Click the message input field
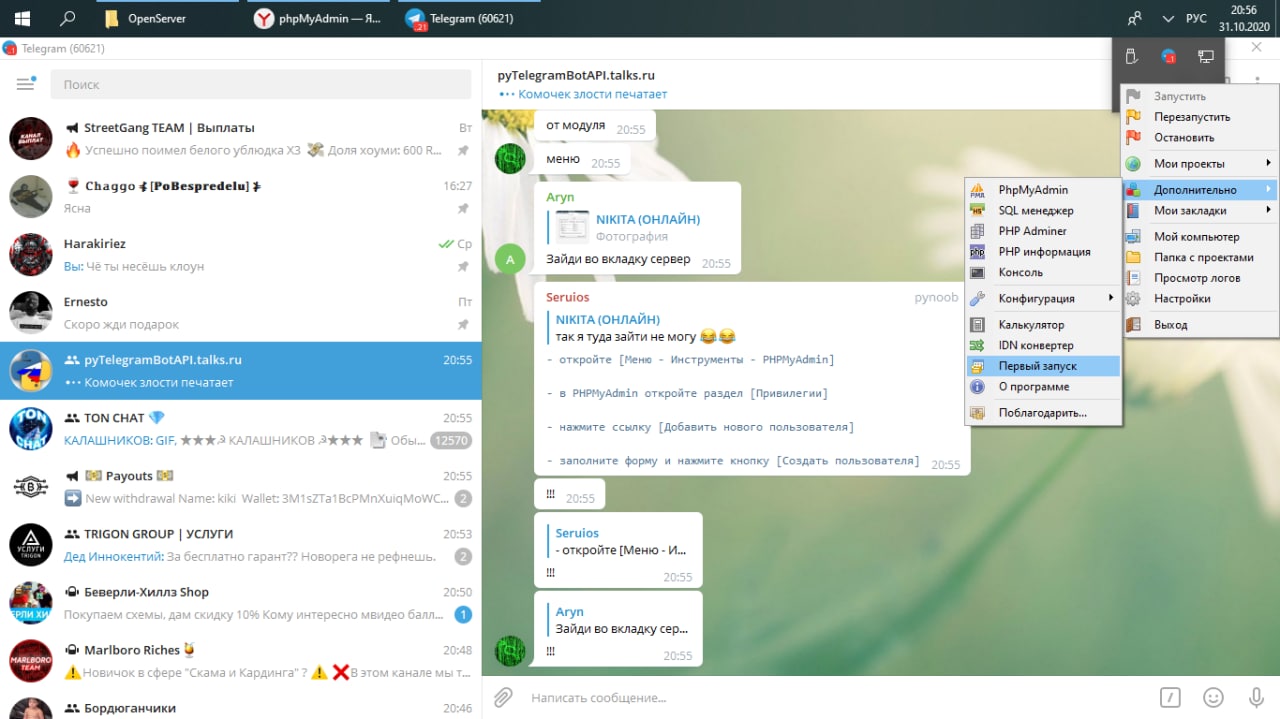 pos(835,697)
